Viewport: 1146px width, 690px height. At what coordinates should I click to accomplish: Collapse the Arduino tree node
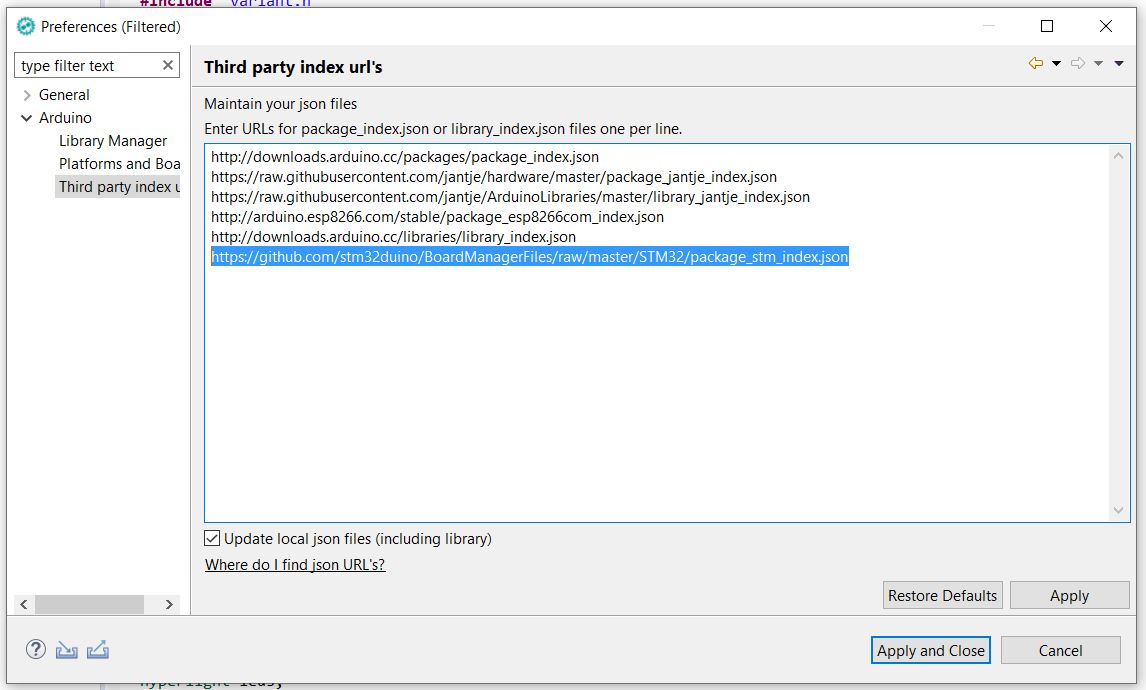tap(27, 118)
